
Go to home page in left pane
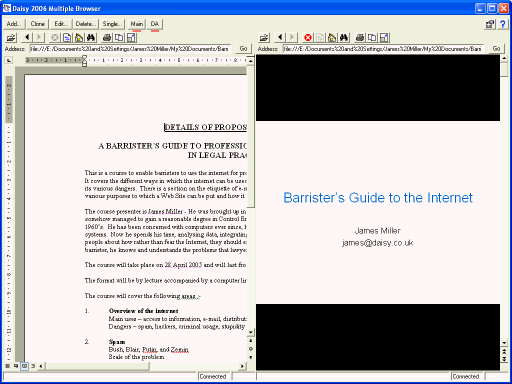[79, 37]
